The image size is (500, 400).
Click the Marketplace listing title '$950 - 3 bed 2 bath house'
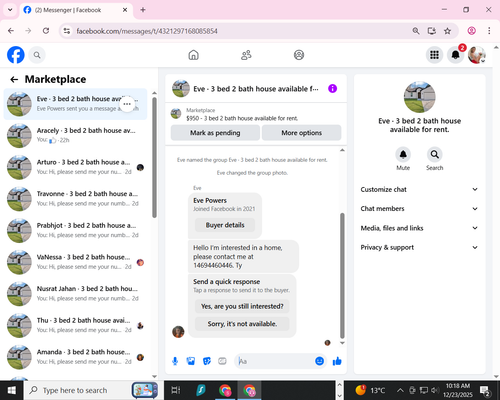(x=242, y=118)
